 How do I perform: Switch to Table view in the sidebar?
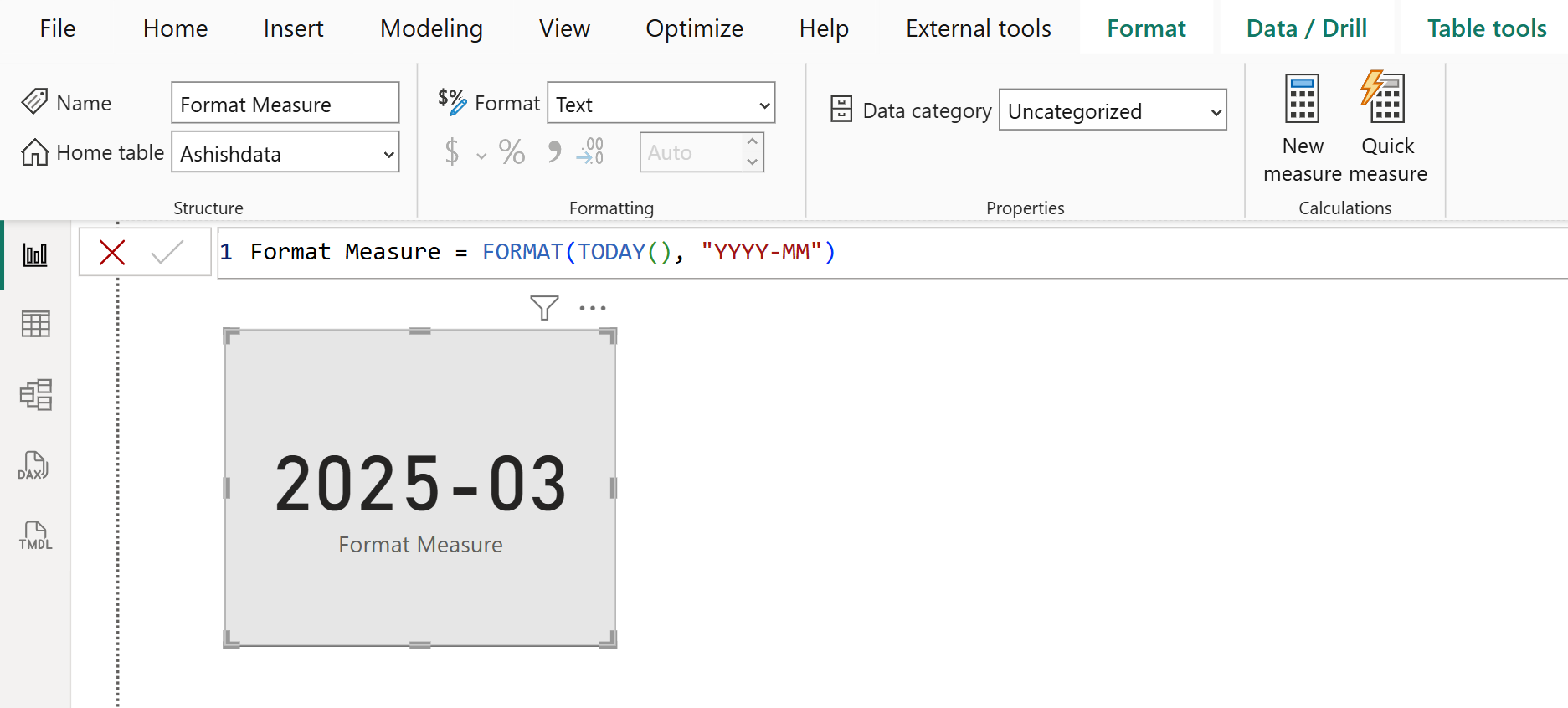point(35,324)
